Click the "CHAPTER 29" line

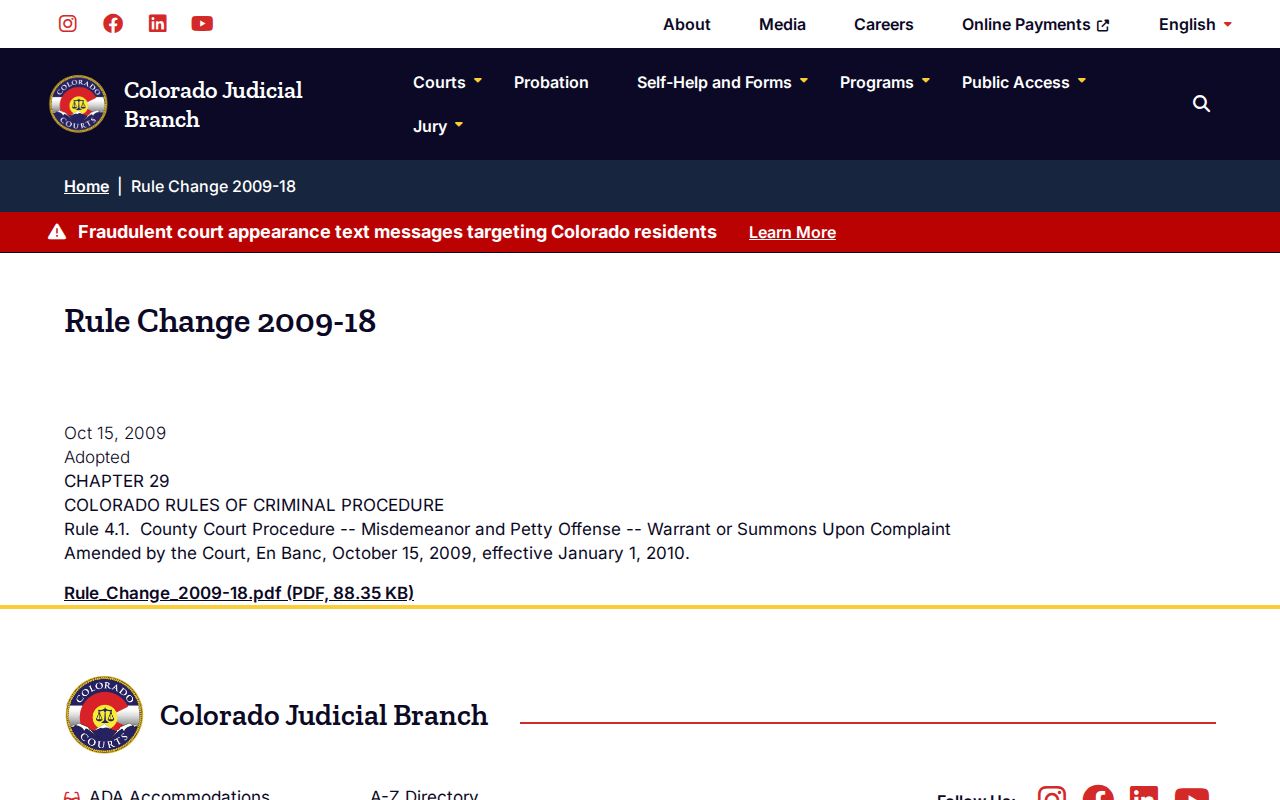tap(117, 481)
